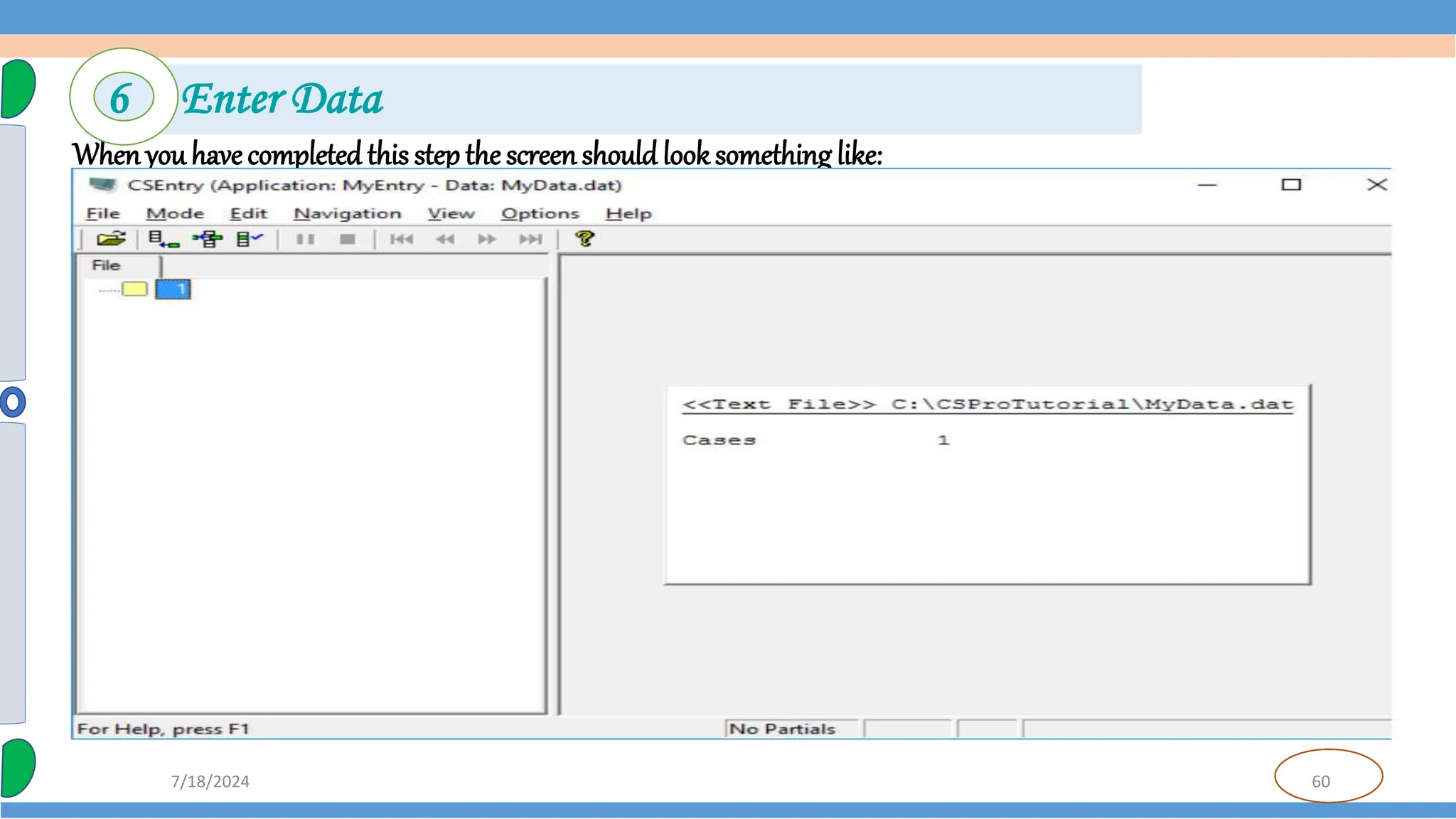1456x819 pixels.
Task: Select case 1 in the case tree
Action: 173,289
